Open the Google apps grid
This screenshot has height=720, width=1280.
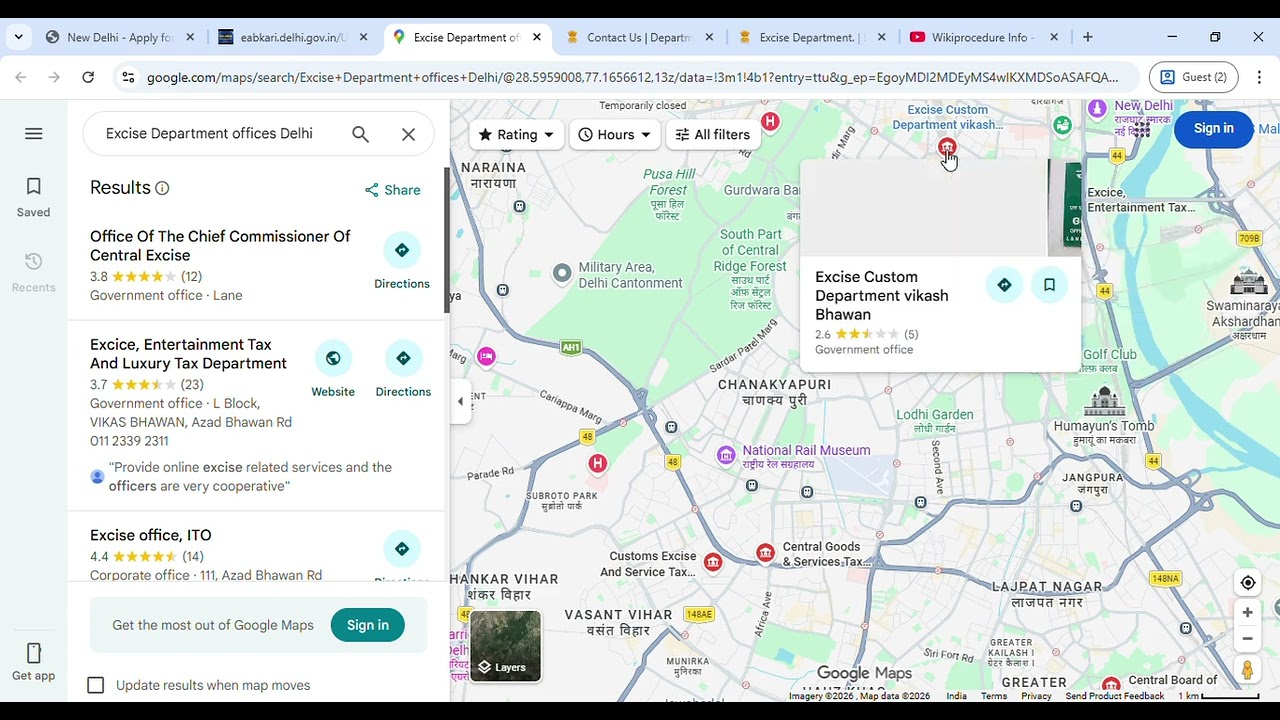tap(1140, 128)
